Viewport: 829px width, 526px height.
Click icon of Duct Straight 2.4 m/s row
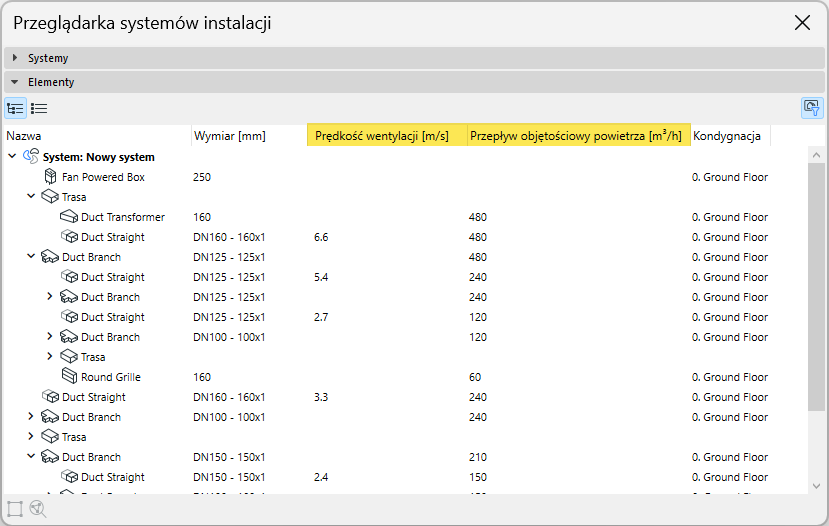pyautogui.click(x=69, y=476)
